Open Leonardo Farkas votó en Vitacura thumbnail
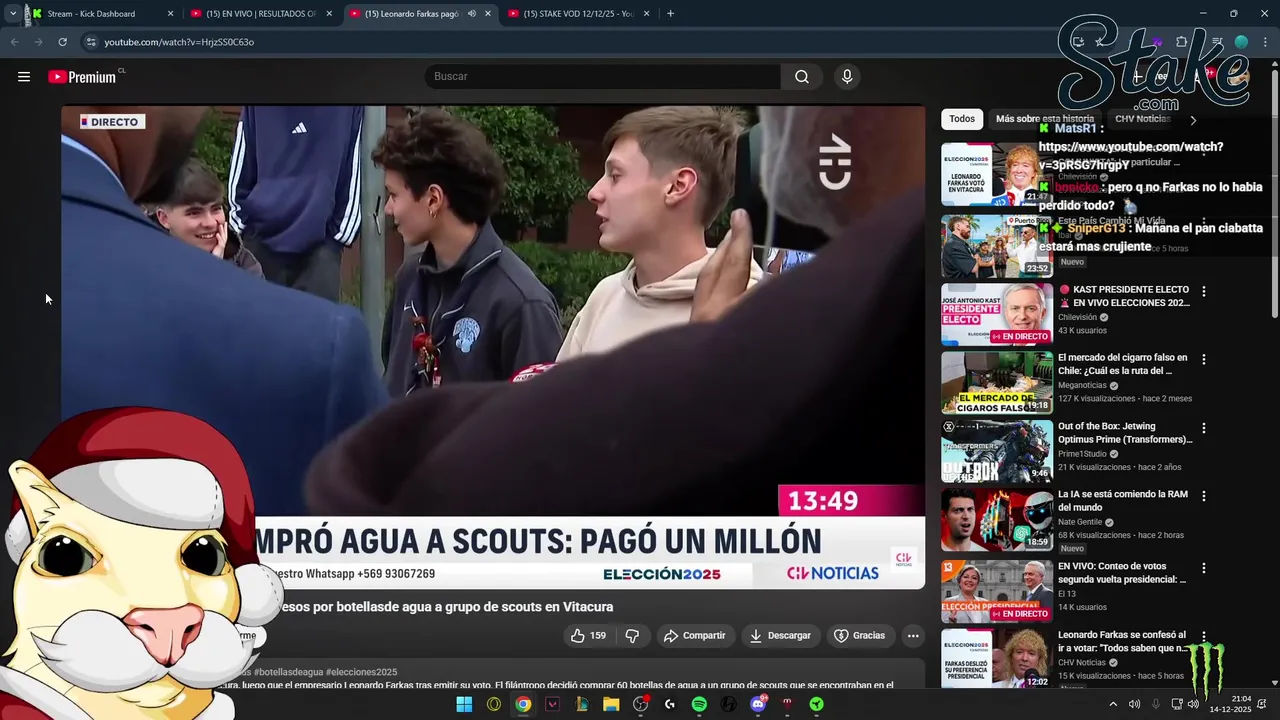Image resolution: width=1280 pixels, height=720 pixels. [997, 174]
